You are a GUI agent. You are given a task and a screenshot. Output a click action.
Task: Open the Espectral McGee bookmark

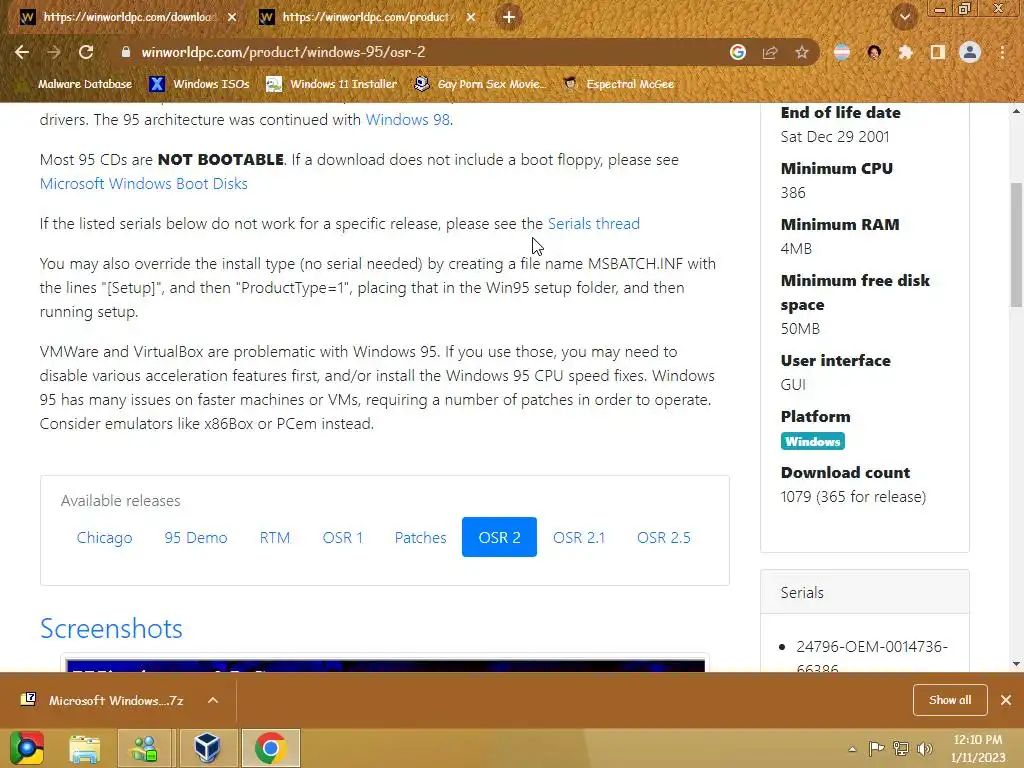(x=618, y=84)
